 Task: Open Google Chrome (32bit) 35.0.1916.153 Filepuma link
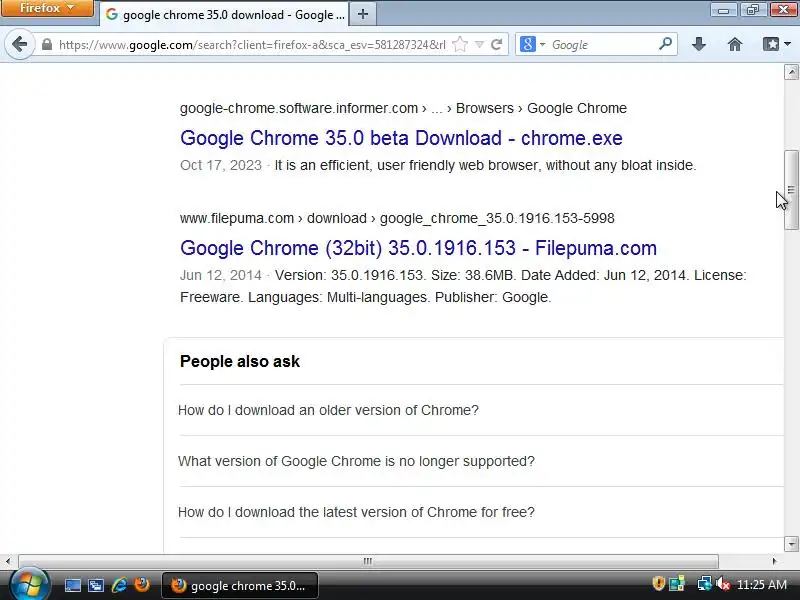418,248
